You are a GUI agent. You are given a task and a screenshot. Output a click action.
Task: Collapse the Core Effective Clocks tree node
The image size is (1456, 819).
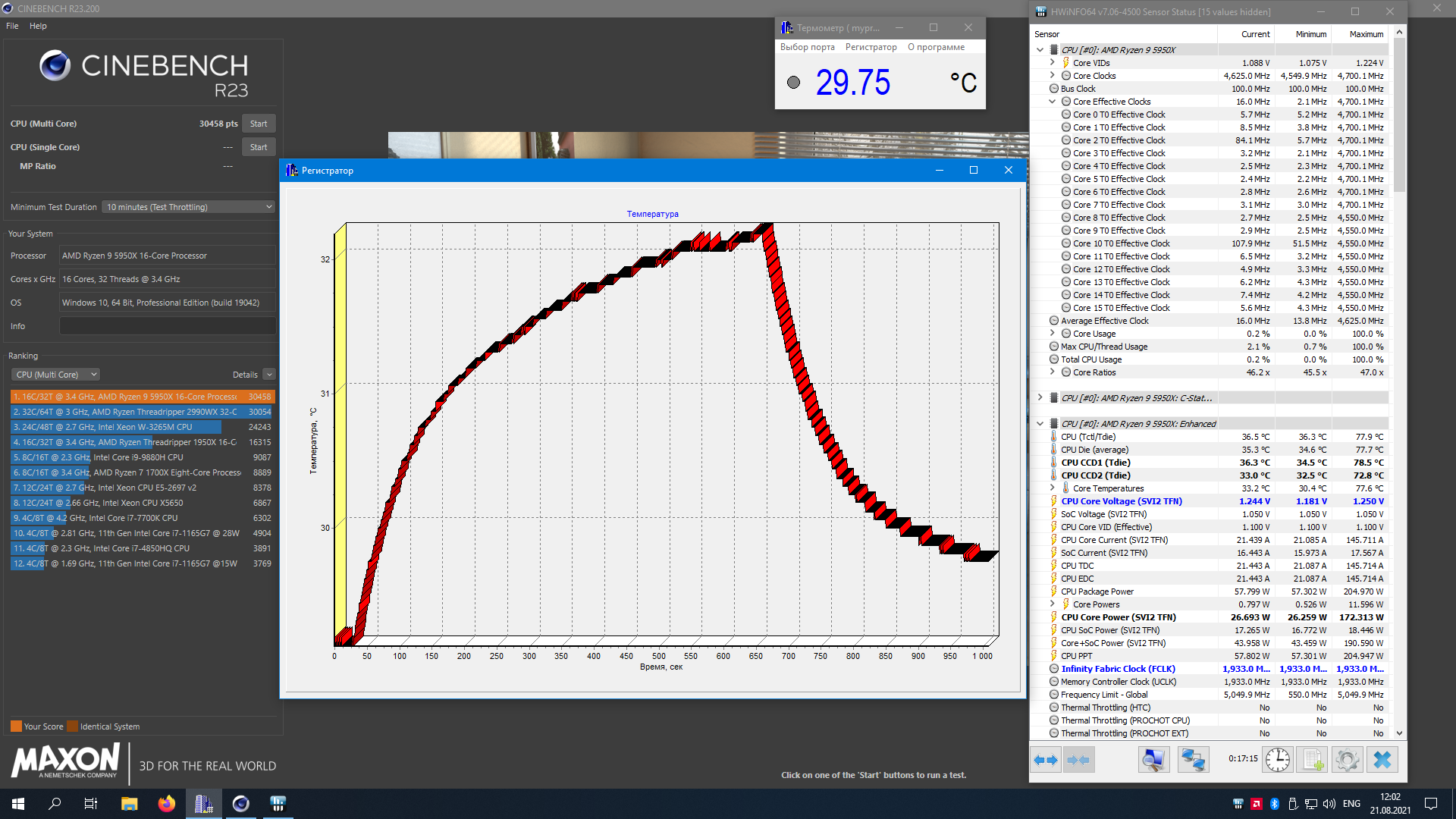[1052, 102]
